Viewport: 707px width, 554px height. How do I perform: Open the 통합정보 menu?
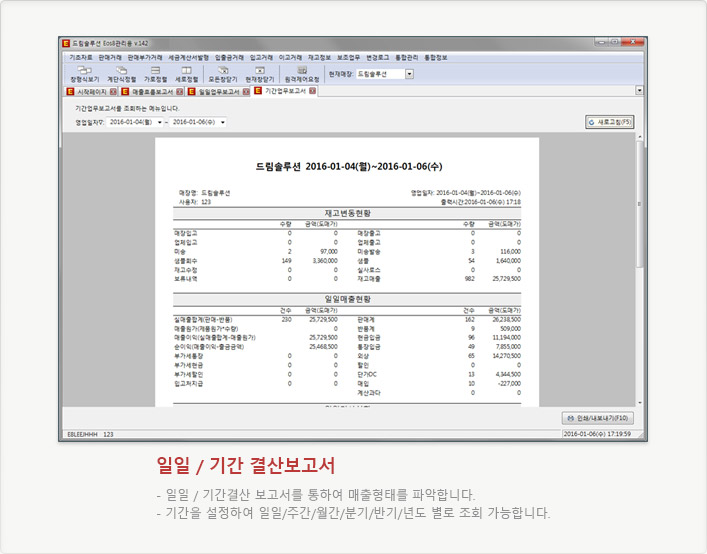coord(436,58)
